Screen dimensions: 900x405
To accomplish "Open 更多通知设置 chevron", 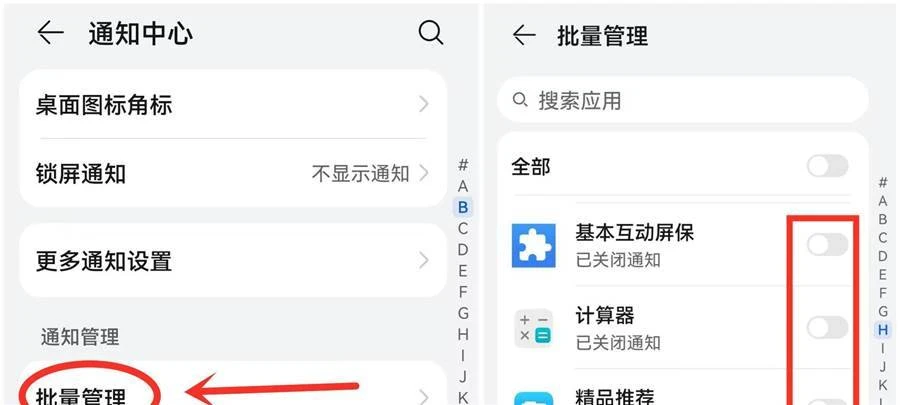I will tap(424, 260).
